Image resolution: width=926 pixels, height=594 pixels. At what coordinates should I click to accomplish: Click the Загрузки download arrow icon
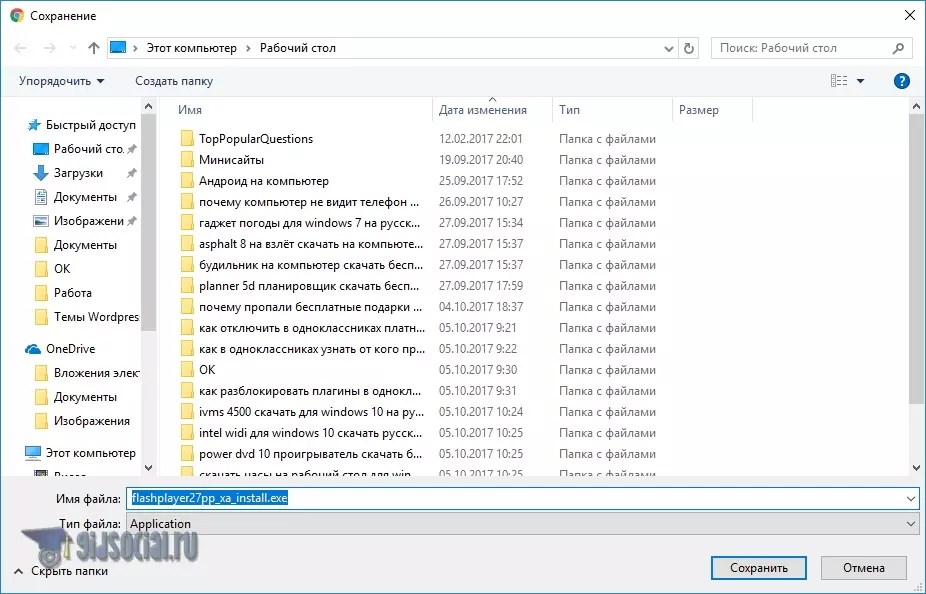point(41,173)
